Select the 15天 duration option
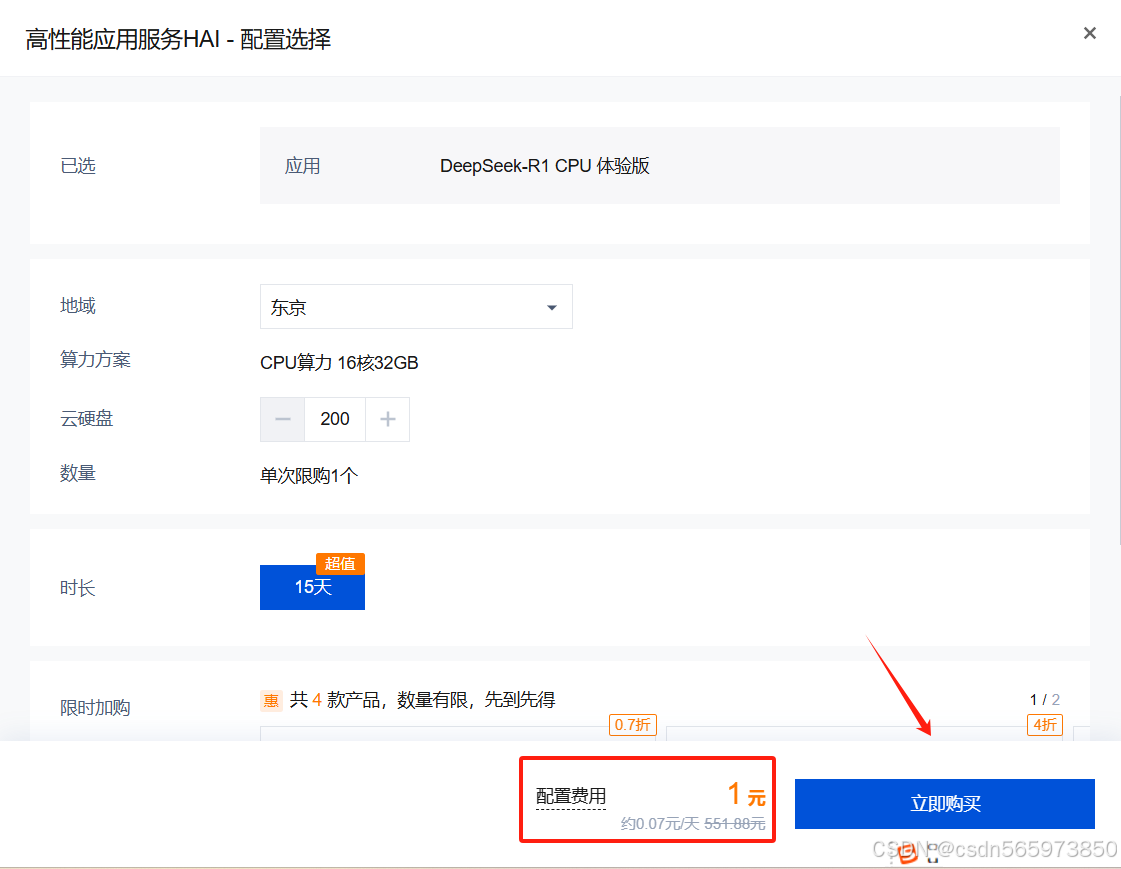1121x869 pixels. tap(312, 587)
